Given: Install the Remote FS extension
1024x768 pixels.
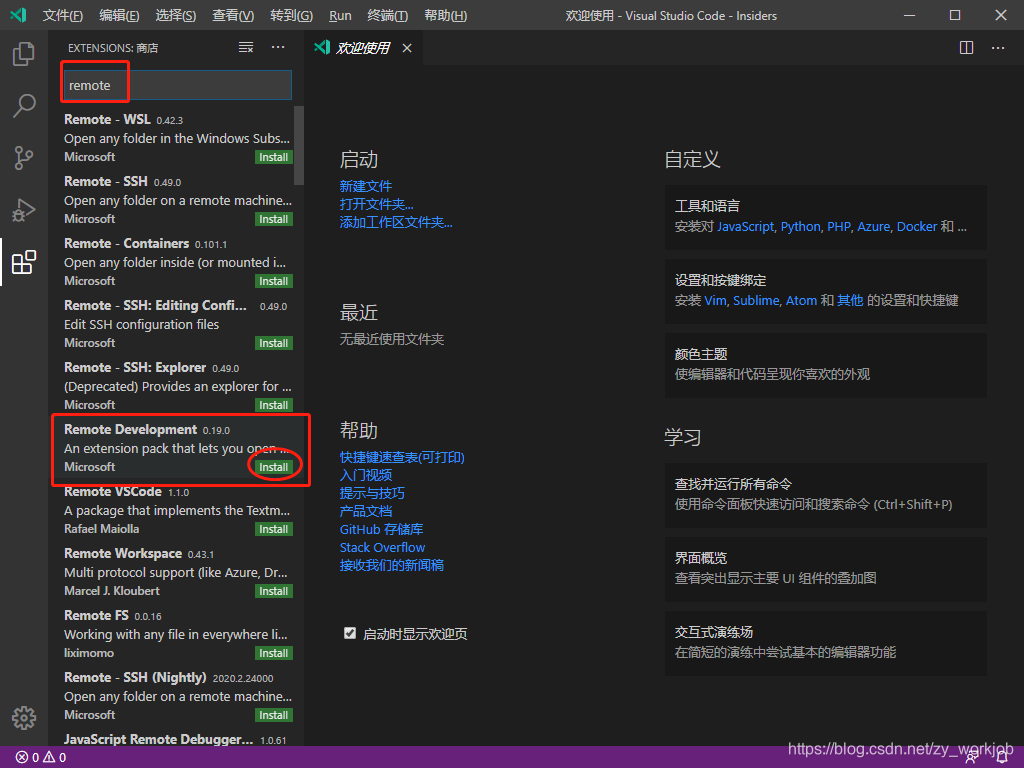Looking at the screenshot, I should [274, 654].
